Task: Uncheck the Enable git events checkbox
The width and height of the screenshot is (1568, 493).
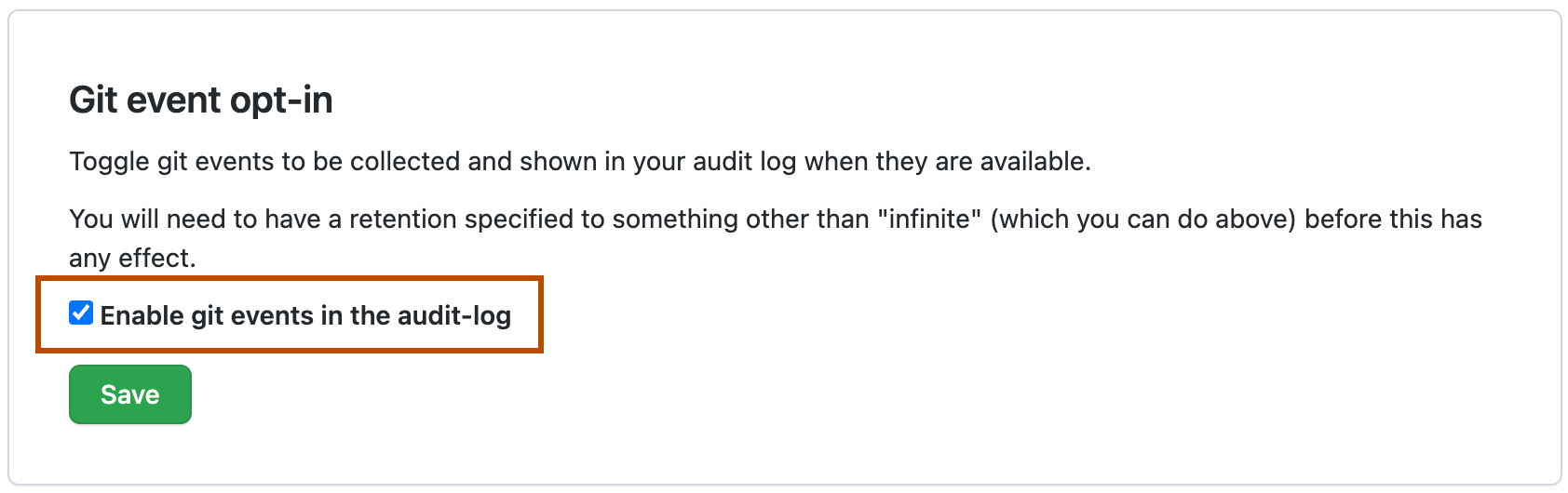Action: (x=81, y=313)
